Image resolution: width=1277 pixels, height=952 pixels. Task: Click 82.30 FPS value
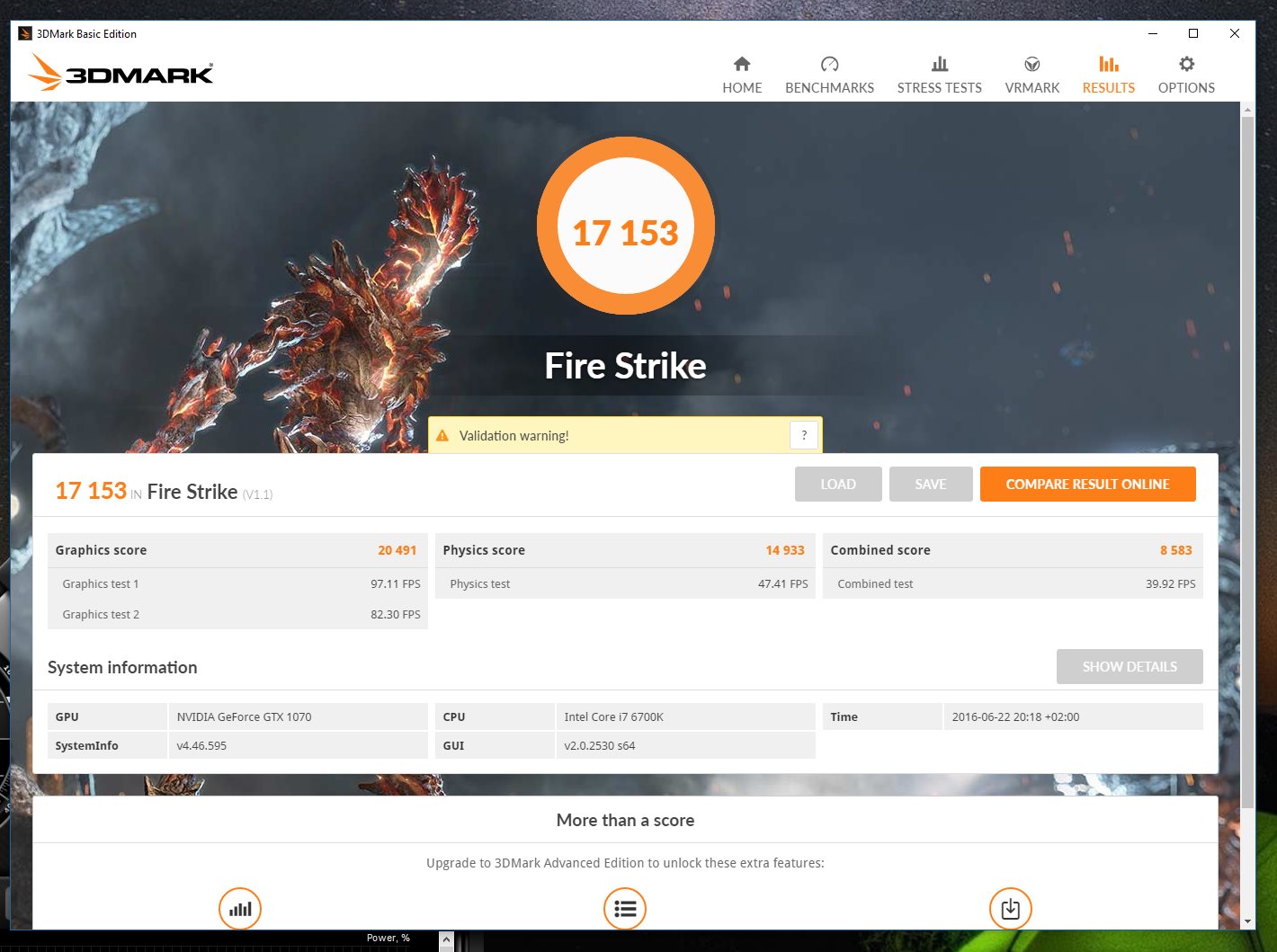click(x=396, y=614)
